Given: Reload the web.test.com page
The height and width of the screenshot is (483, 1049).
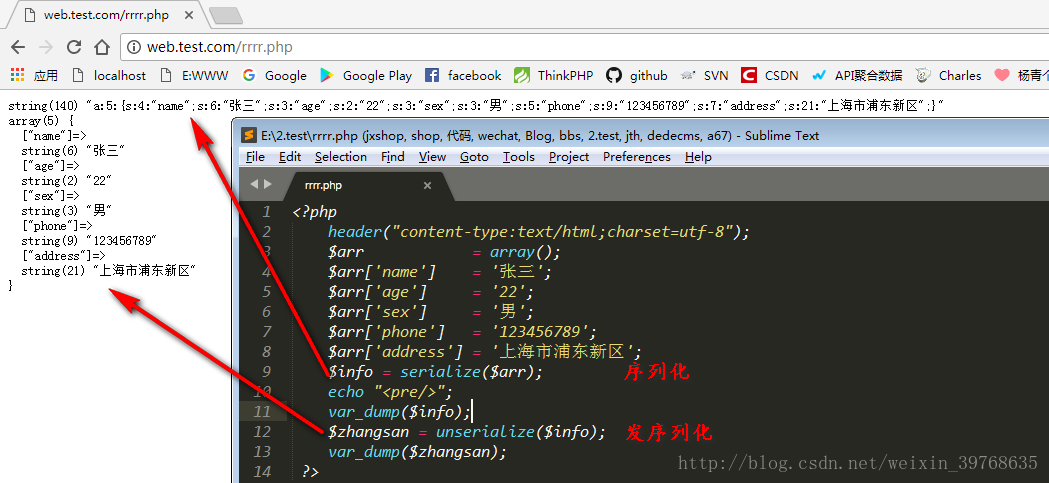Looking at the screenshot, I should [x=74, y=47].
